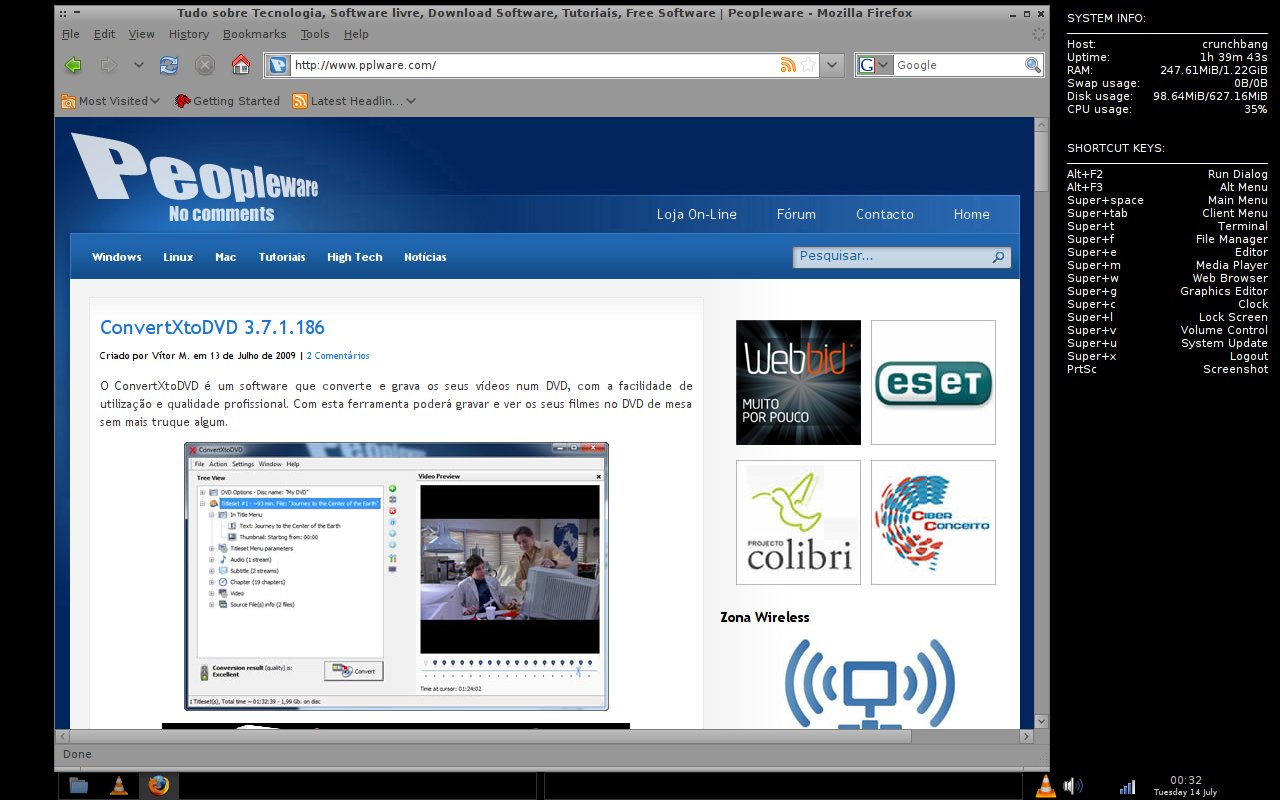Click the volume speaker tray icon
The image size is (1280, 800).
pyautogui.click(x=1073, y=786)
